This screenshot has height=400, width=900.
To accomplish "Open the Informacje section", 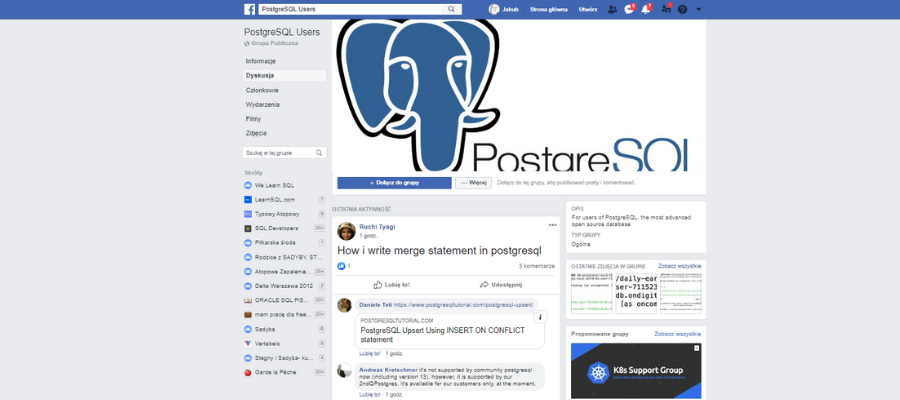I will (x=261, y=61).
